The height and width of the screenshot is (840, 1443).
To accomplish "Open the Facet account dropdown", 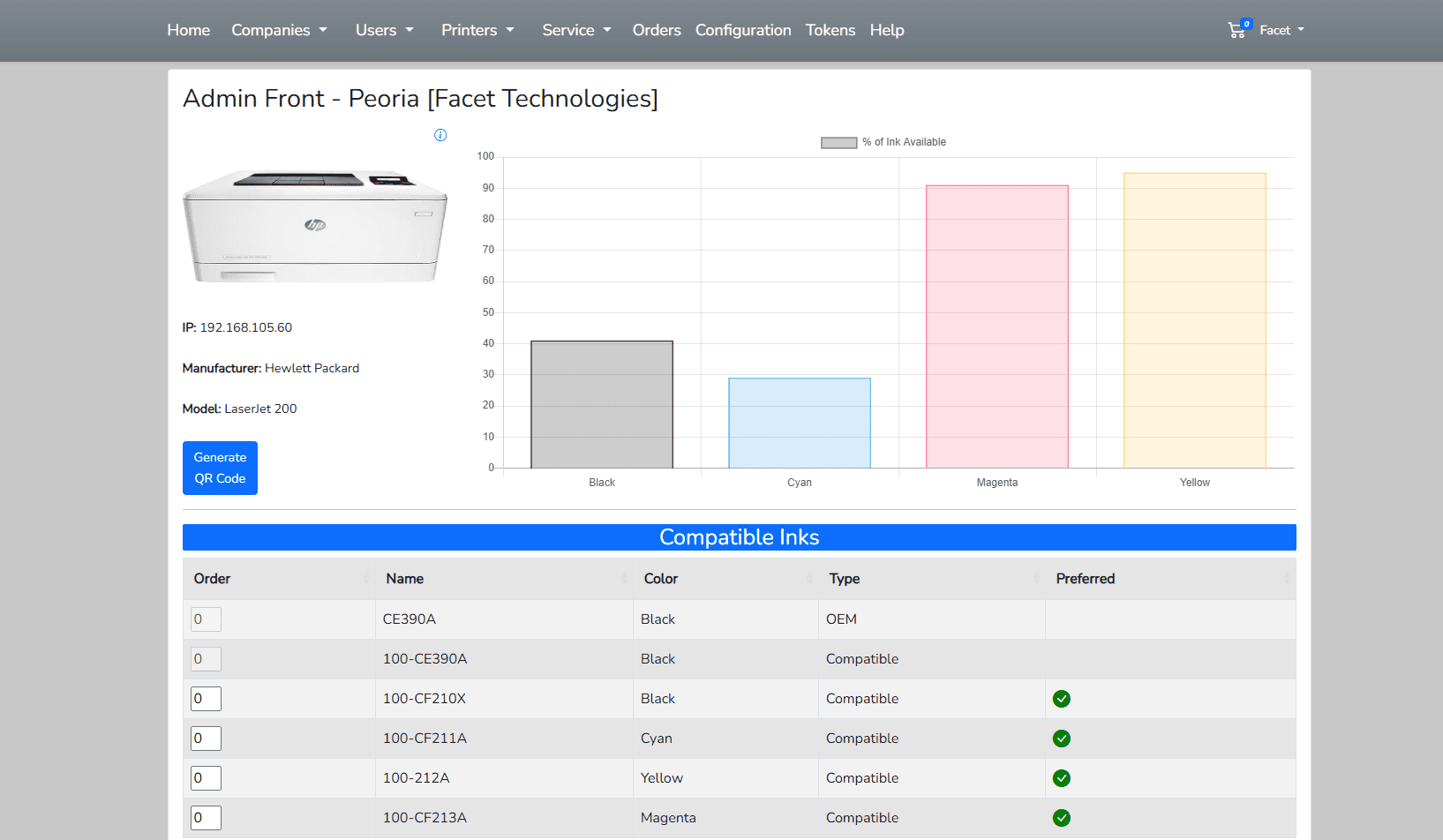I will [1281, 30].
